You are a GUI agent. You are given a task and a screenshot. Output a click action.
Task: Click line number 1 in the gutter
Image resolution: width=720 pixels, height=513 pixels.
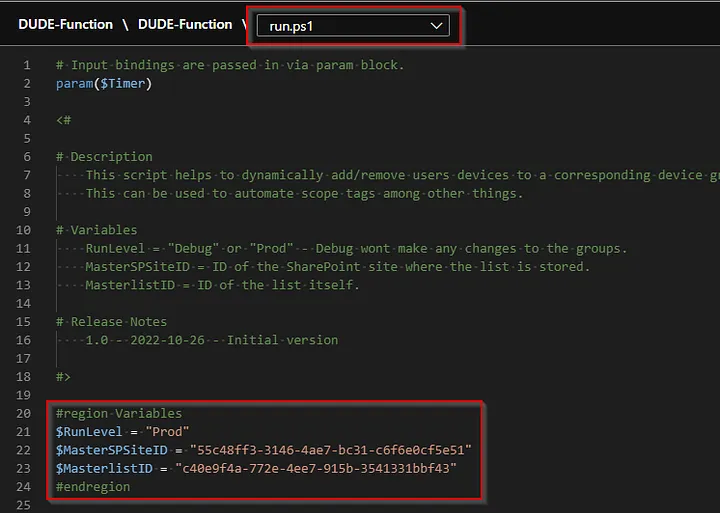tap(29, 66)
